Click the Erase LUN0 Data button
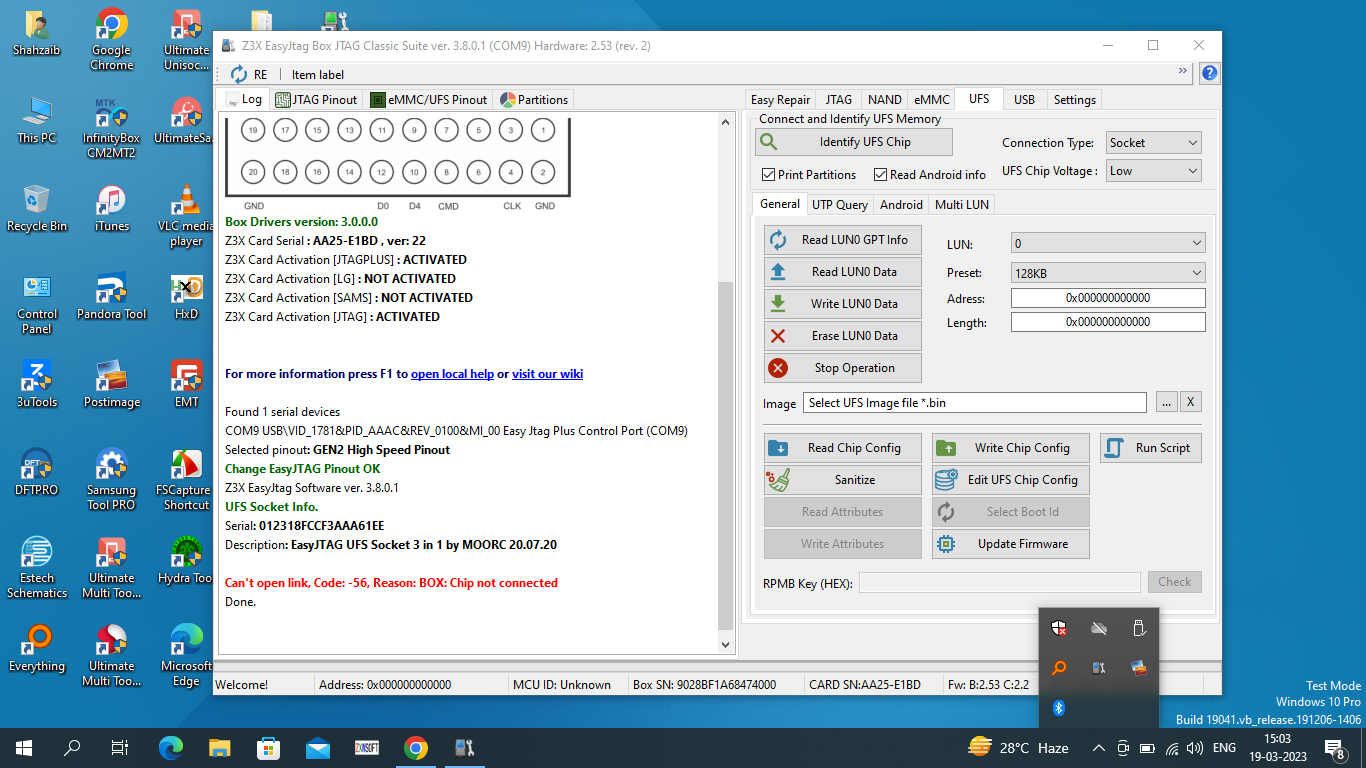This screenshot has height=768, width=1366. click(842, 336)
